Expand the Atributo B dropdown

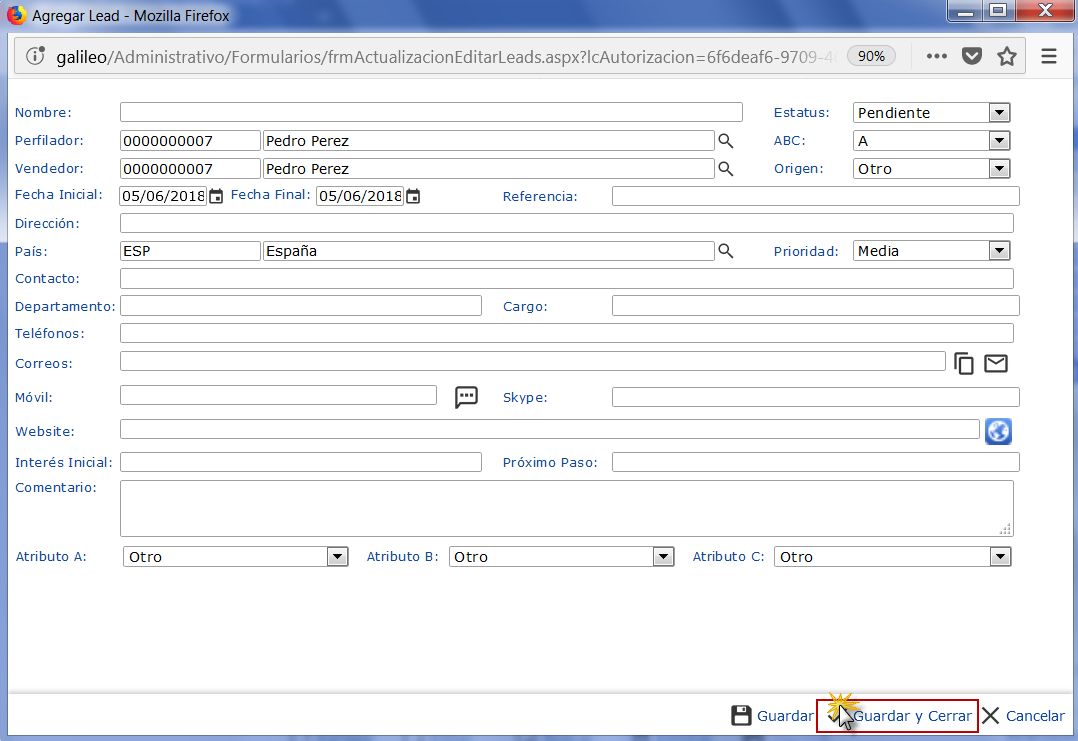(562, 557)
